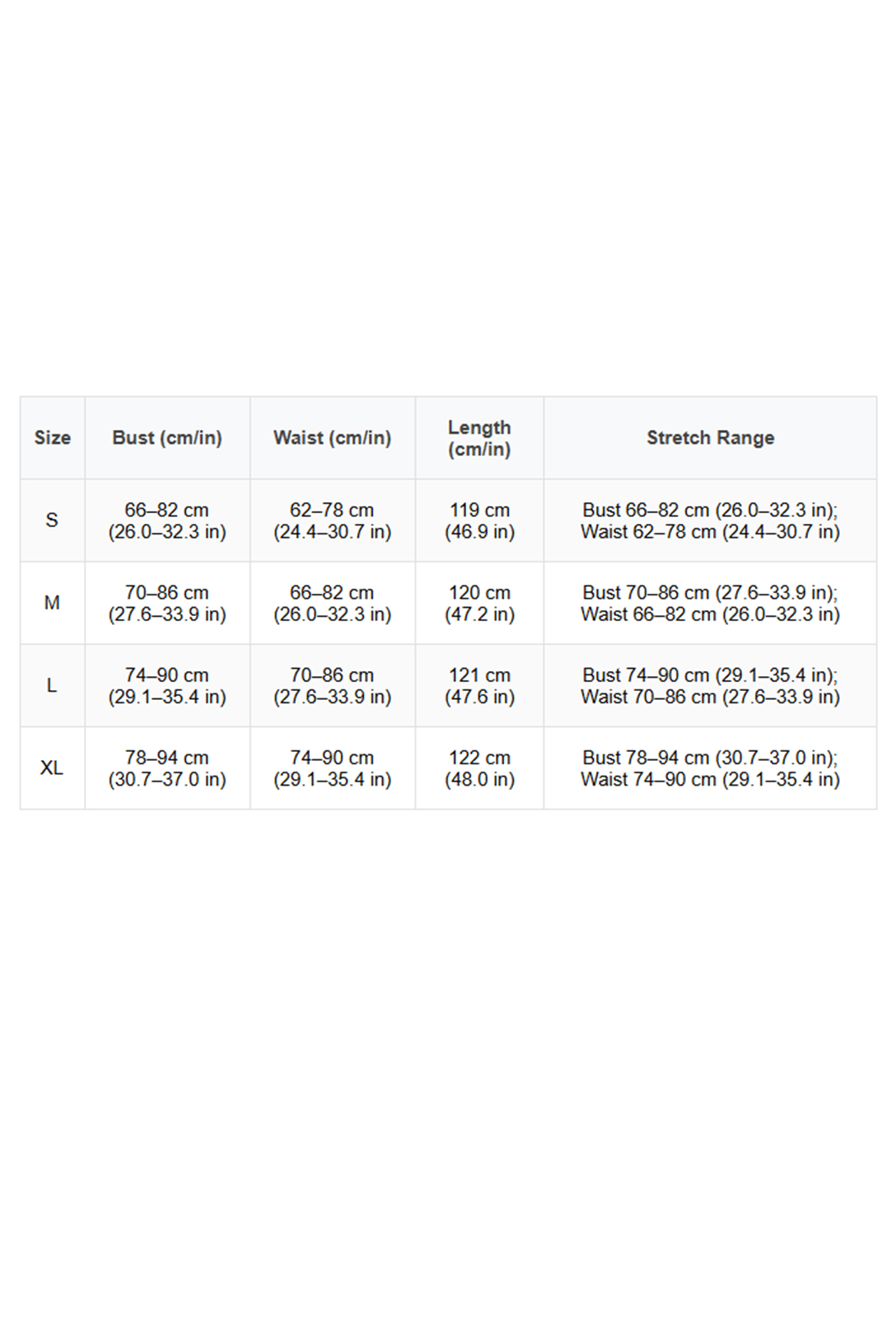Click the 119 cm length cell
Screen dimensions: 896x1344
pyautogui.click(x=479, y=520)
